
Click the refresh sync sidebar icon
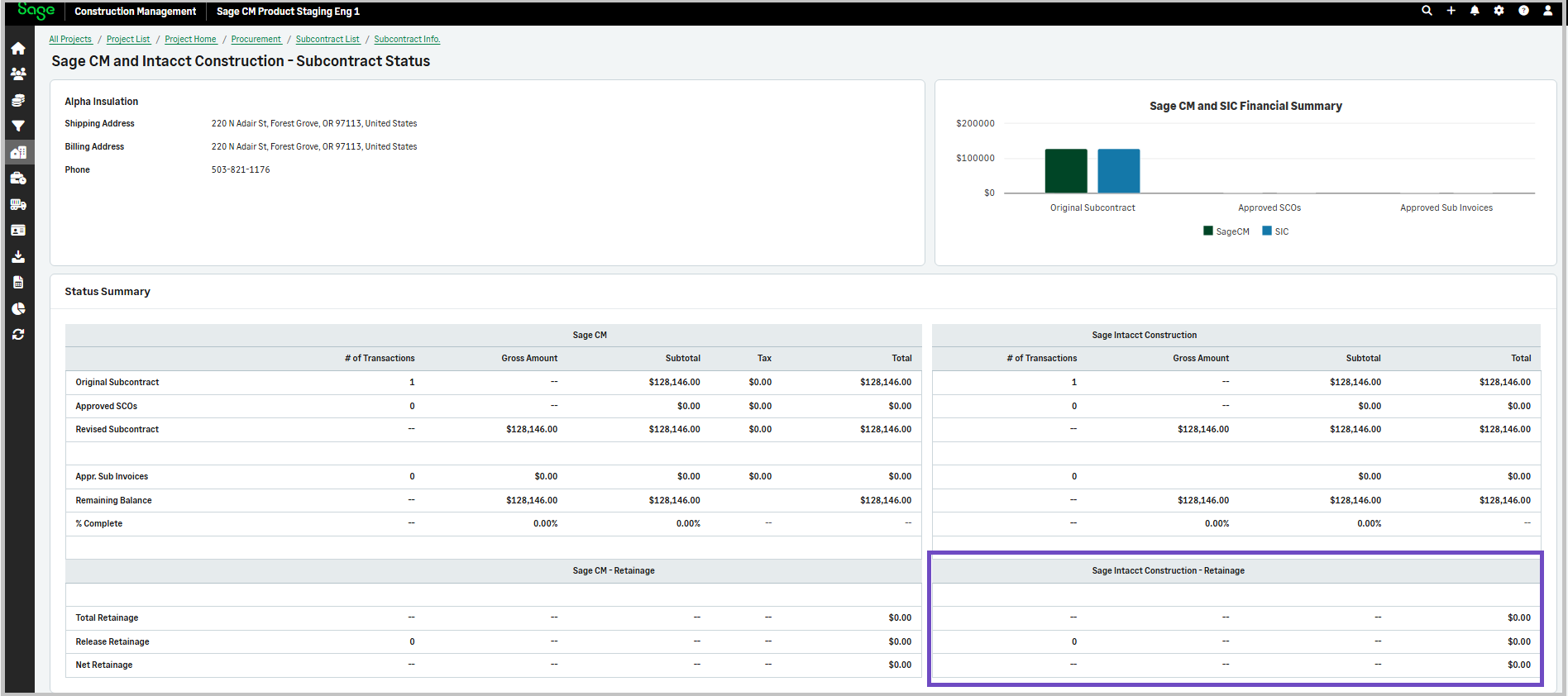[18, 335]
